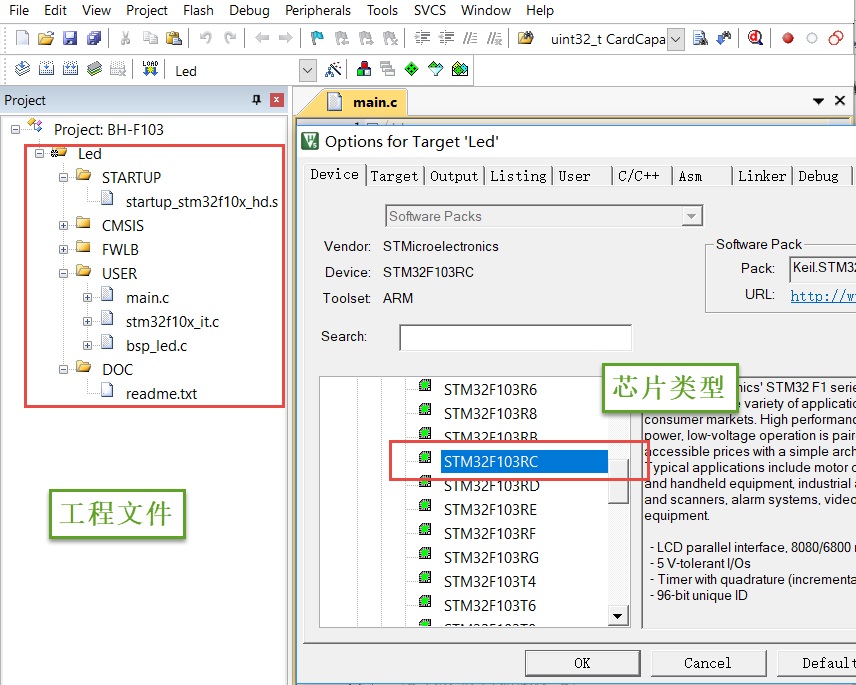Insert a bookmark with the flag icon

pyautogui.click(x=317, y=38)
